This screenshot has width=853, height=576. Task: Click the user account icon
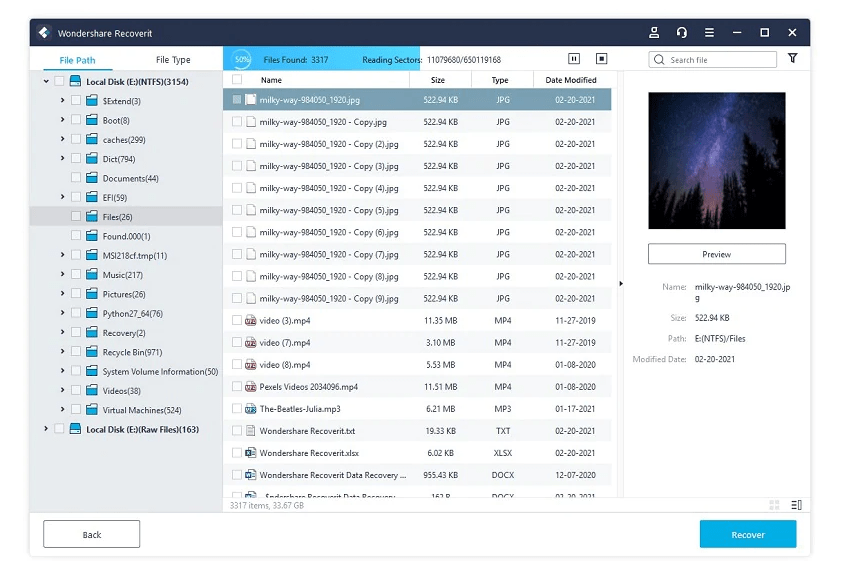point(654,32)
